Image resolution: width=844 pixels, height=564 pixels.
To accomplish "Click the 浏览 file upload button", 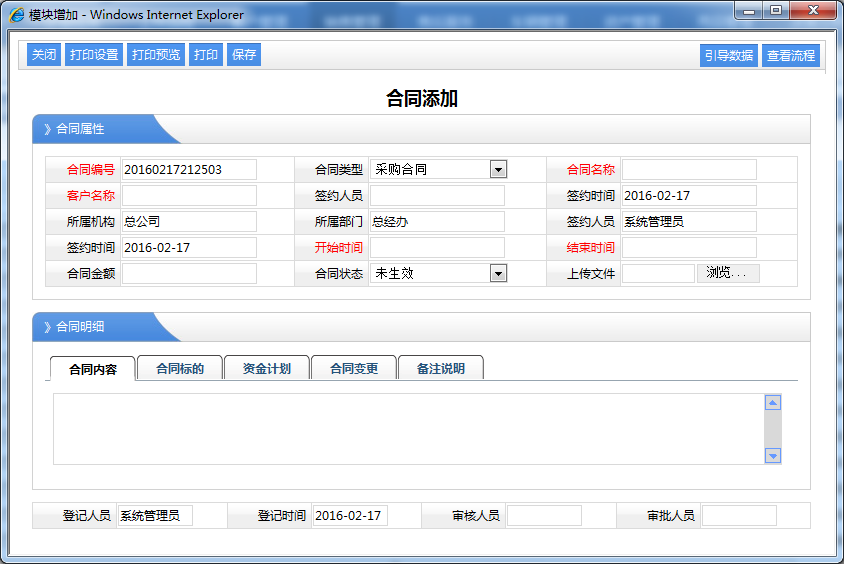I will [x=728, y=273].
